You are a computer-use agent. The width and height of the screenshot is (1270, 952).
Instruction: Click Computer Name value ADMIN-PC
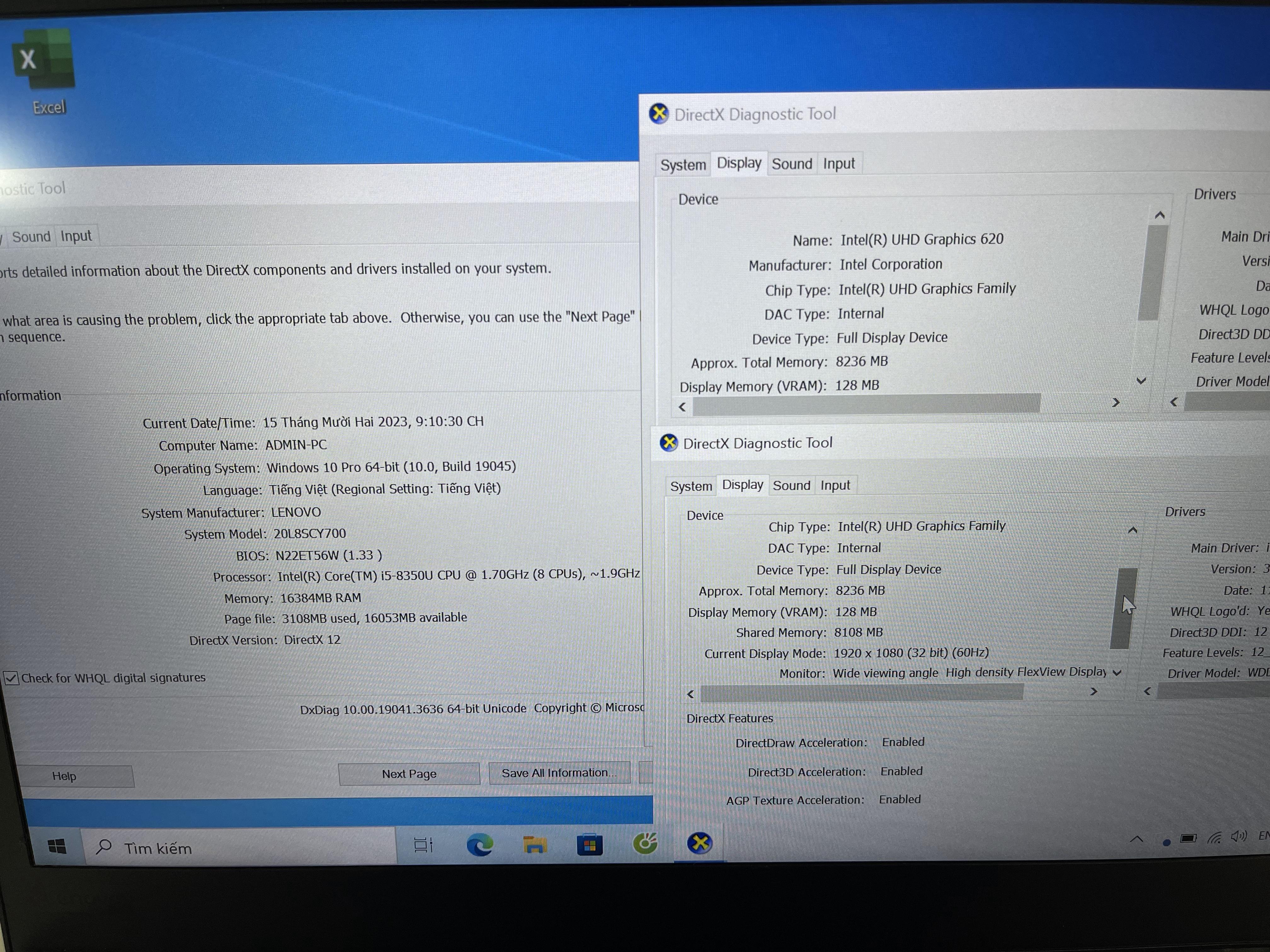296,445
